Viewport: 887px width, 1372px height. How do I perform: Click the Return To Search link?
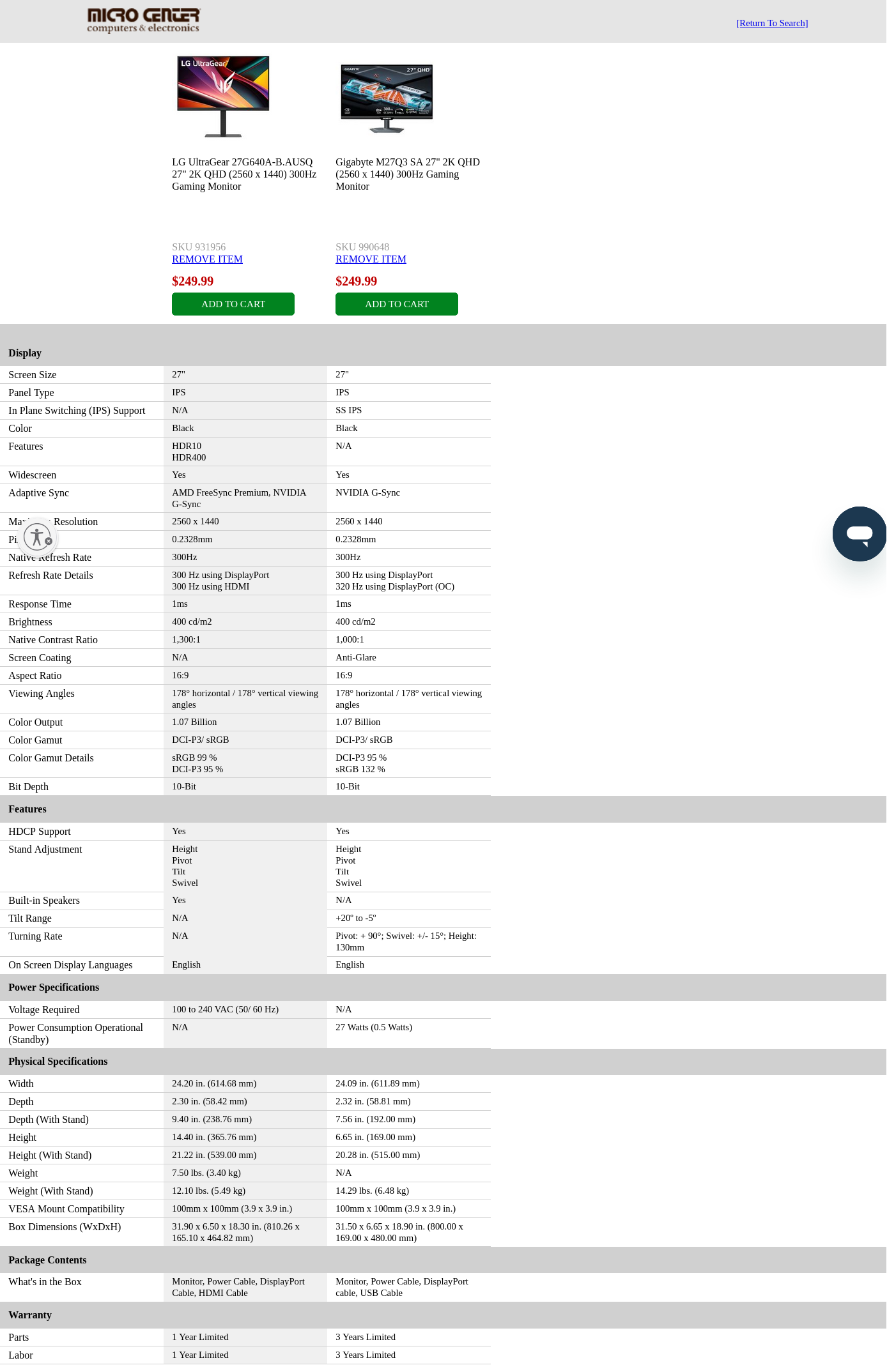coord(772,23)
